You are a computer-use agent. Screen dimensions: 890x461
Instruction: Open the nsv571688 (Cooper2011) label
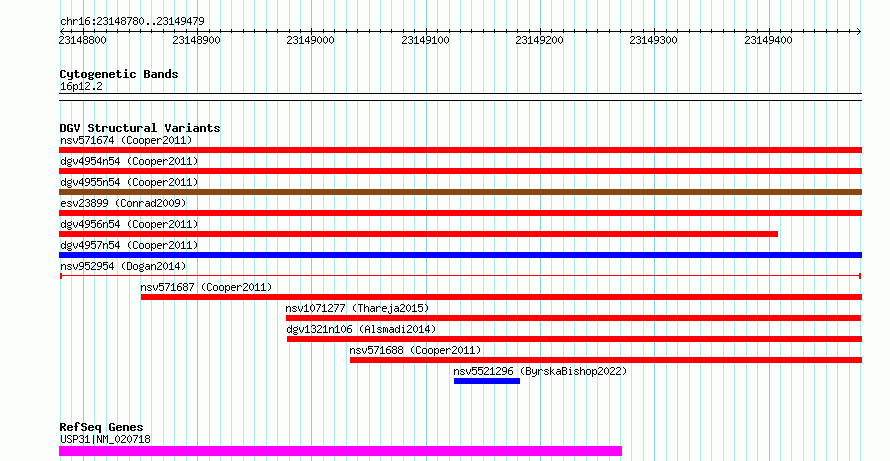[x=415, y=350]
